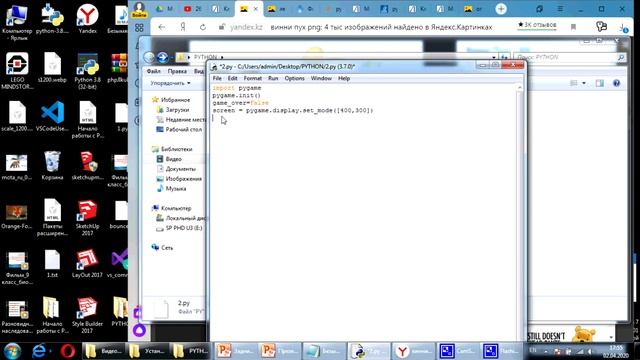Open Локальный диск in Explorer sidebar

click(x=181, y=218)
